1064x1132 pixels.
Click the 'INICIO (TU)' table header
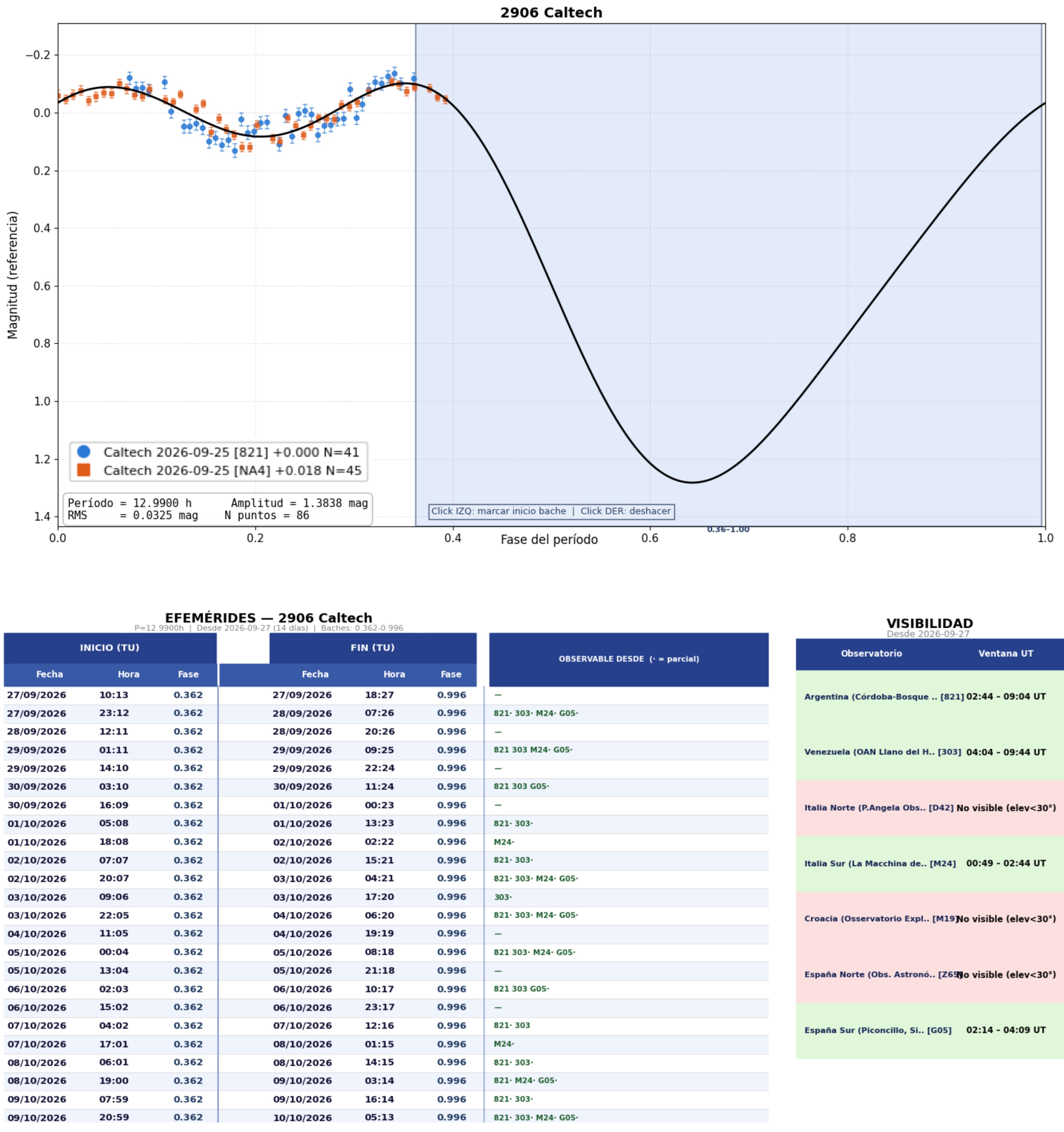pyautogui.click(x=110, y=648)
